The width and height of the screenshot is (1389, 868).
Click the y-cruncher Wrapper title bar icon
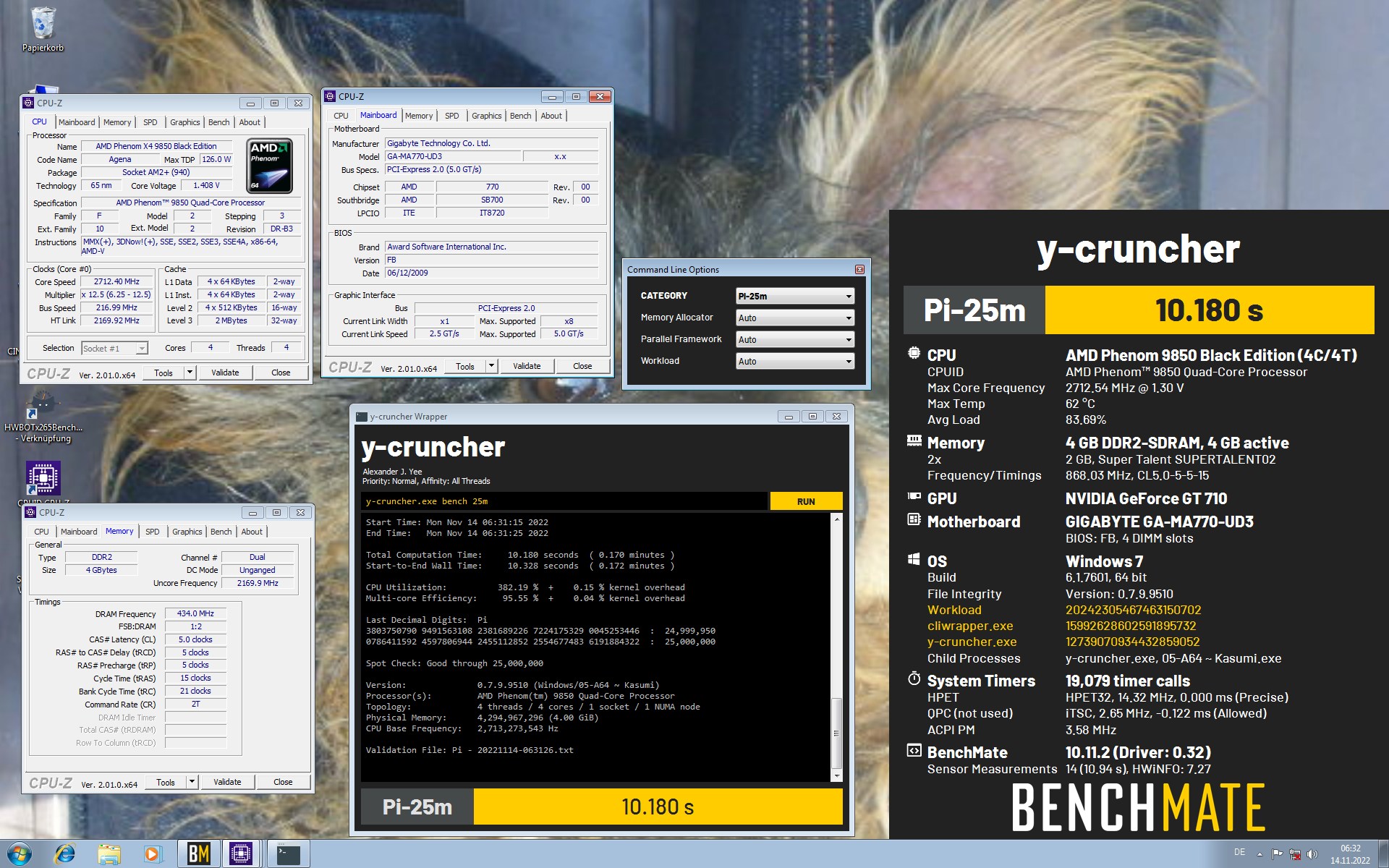coord(362,417)
